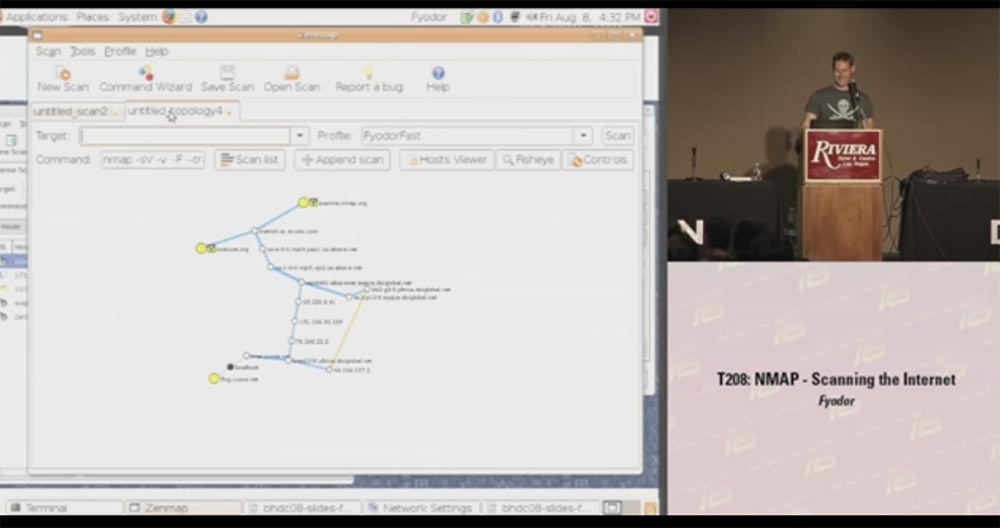Click the mail launcher icon in top panel
This screenshot has width=1000, height=528.
185,17
